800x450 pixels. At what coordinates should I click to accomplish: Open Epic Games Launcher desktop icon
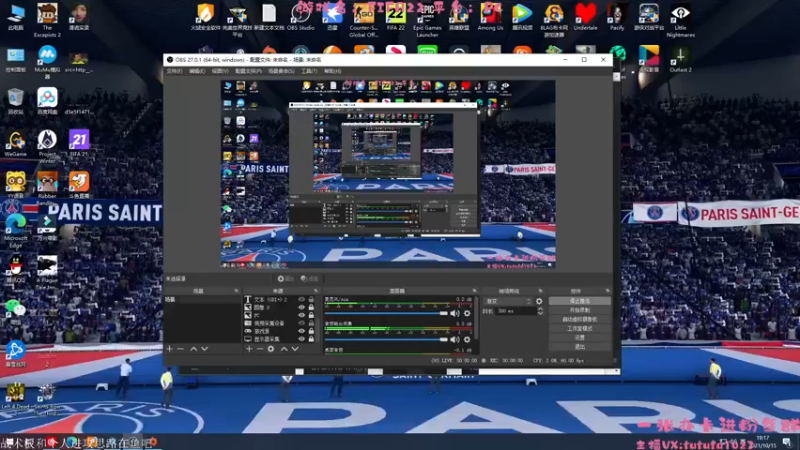427,19
